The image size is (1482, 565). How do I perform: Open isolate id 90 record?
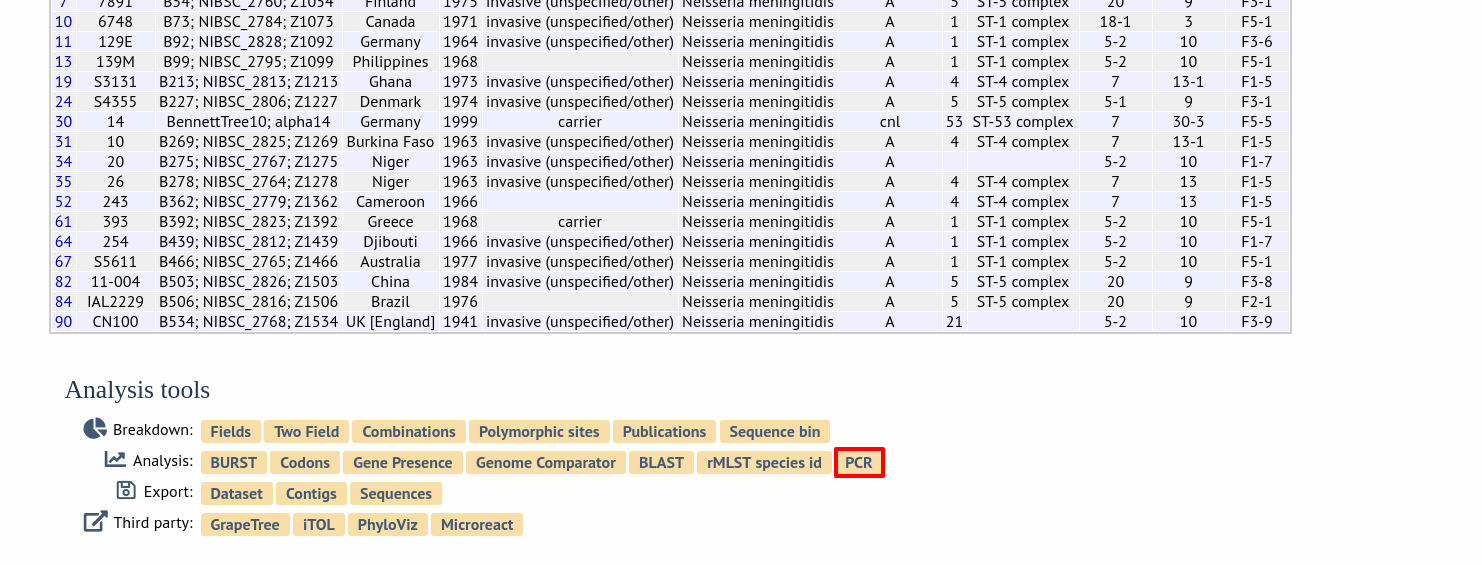(x=63, y=322)
